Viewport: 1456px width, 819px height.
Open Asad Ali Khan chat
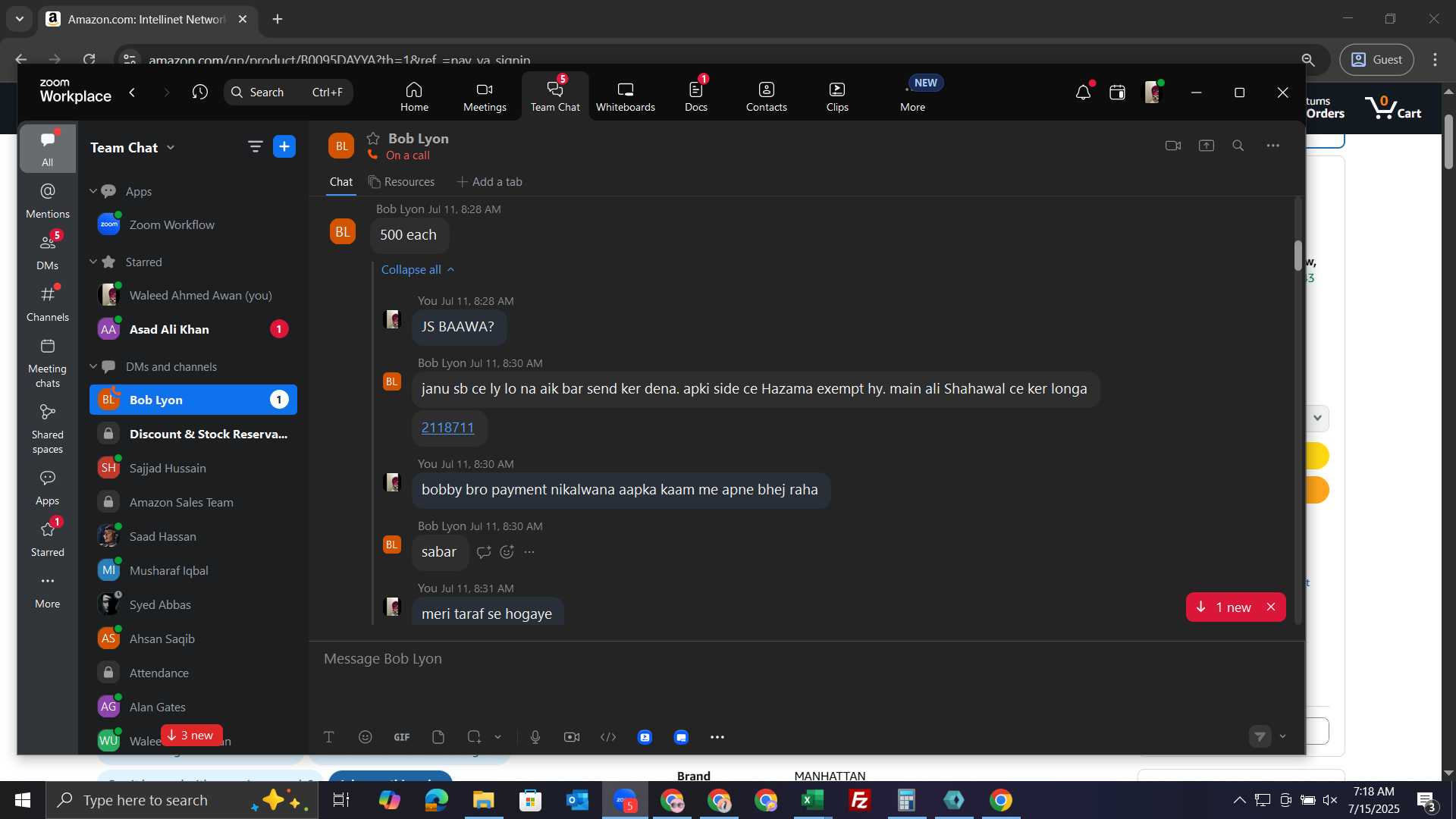pyautogui.click(x=193, y=329)
